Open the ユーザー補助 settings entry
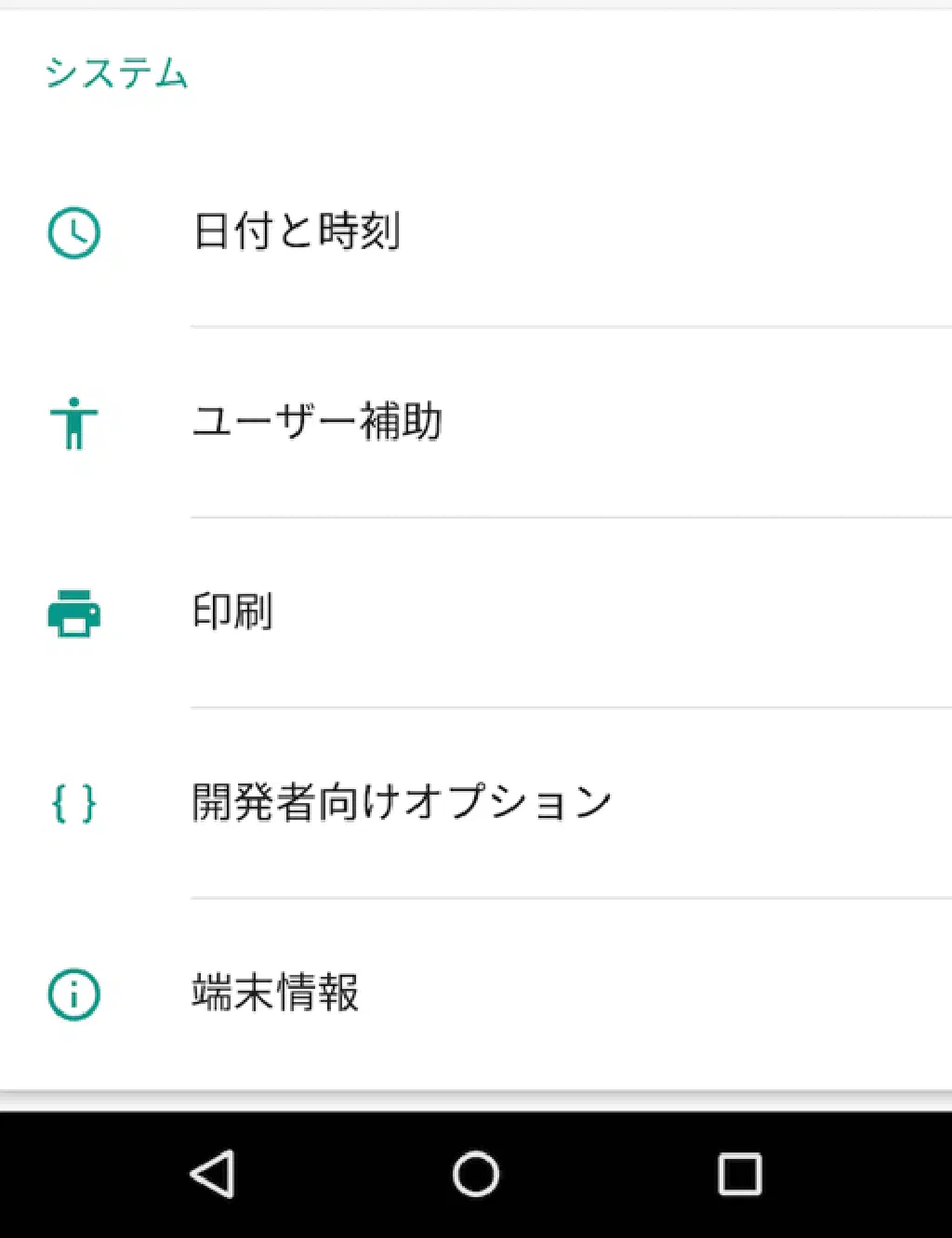952x1238 pixels. pyautogui.click(x=317, y=422)
